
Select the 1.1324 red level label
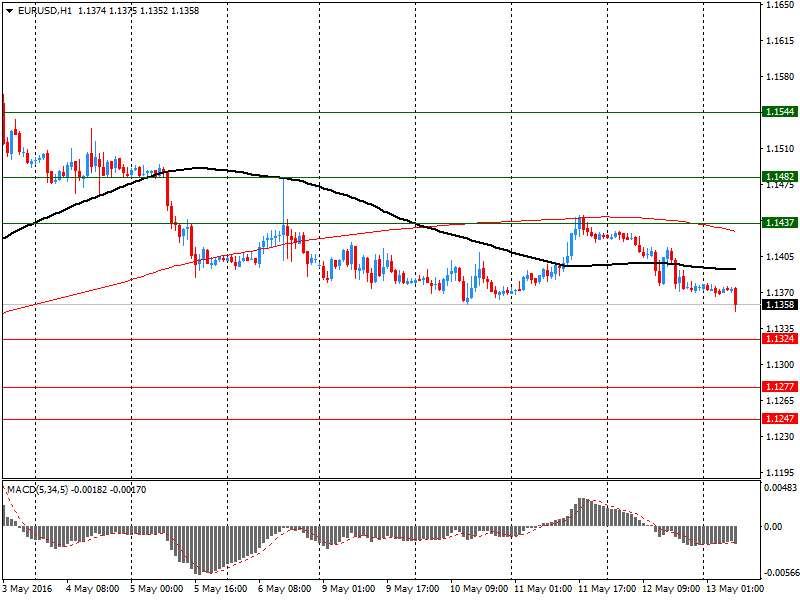(780, 339)
